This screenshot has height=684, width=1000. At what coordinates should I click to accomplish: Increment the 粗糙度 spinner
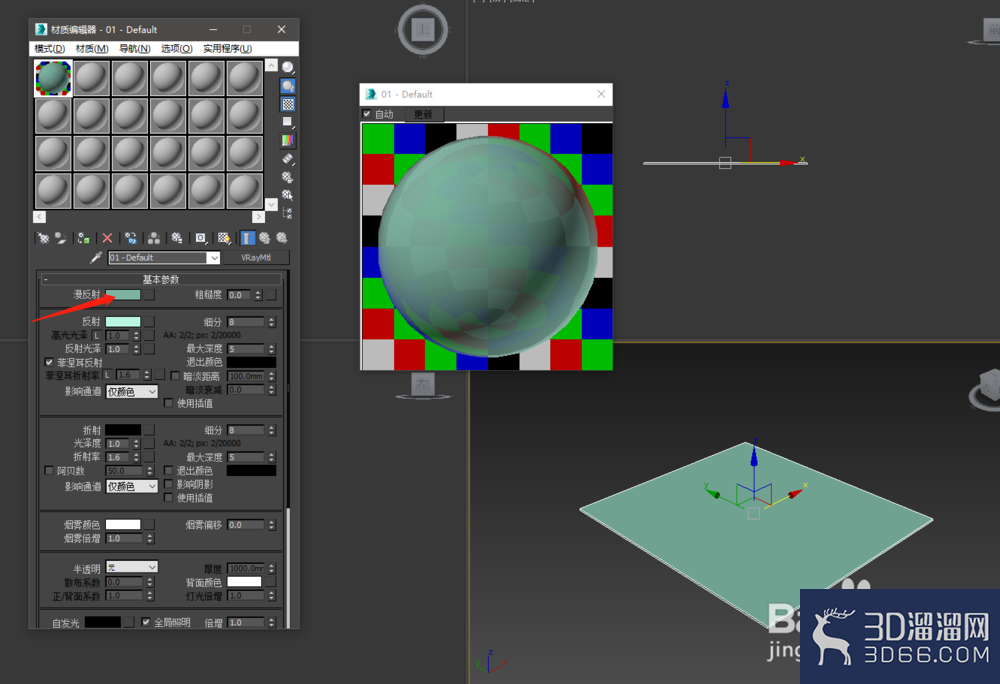tap(258, 292)
